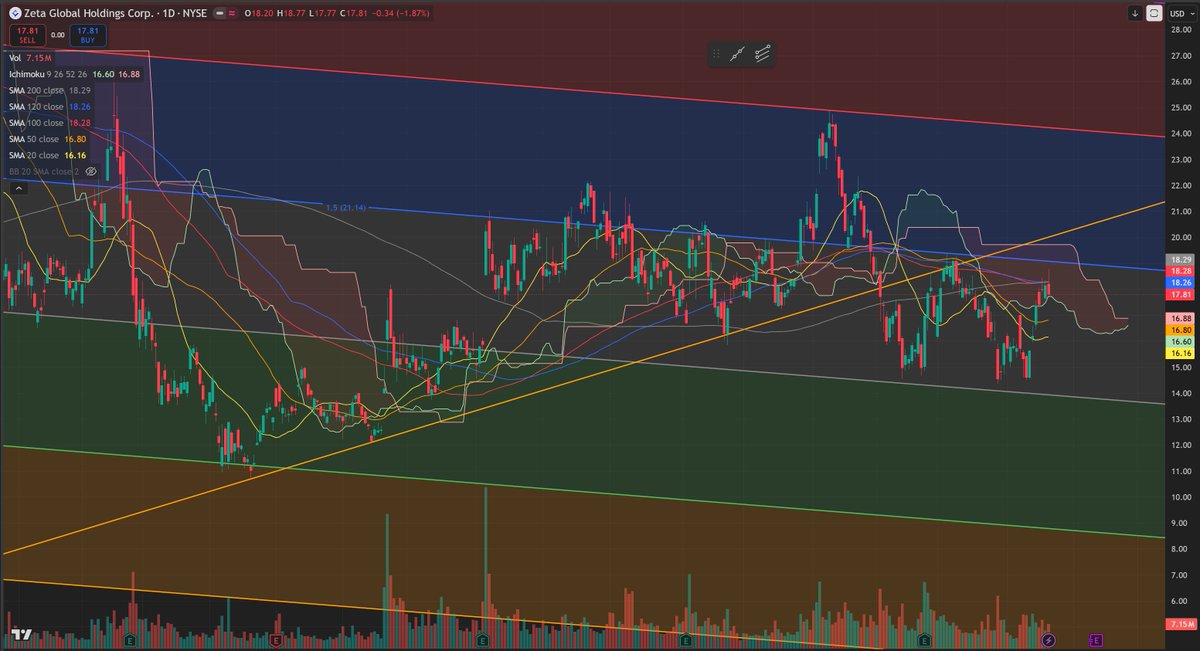Click the TradingView logo in bottom corner
Viewport: 1200px width, 651px height.
tap(20, 635)
